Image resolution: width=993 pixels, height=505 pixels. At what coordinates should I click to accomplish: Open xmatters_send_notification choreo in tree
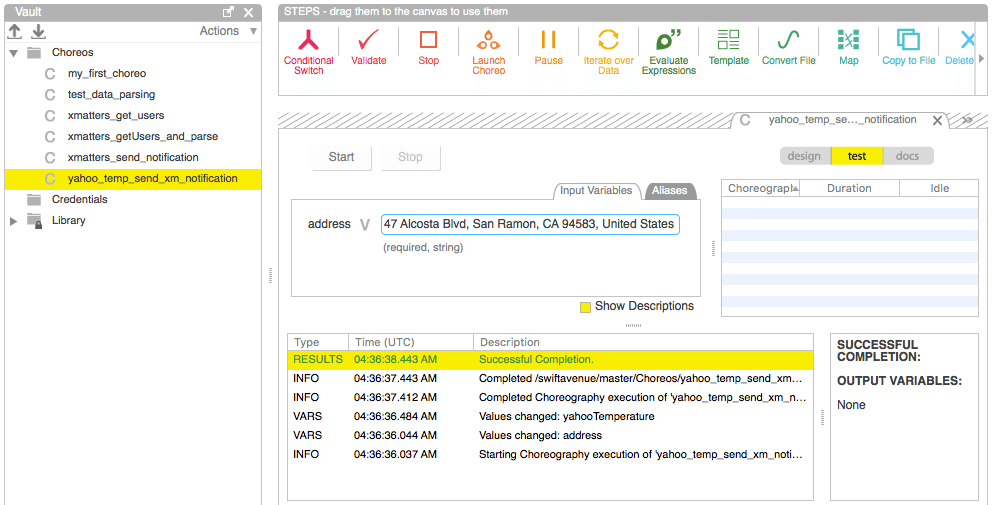133,157
